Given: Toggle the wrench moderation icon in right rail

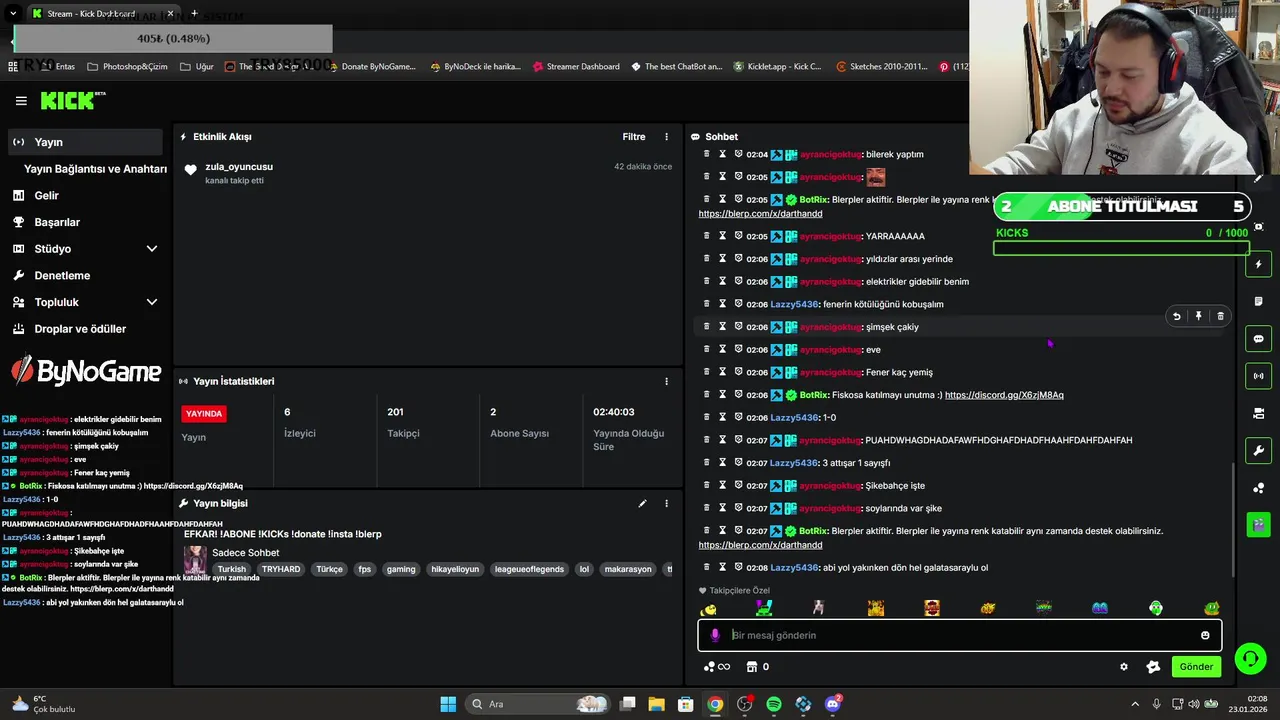Looking at the screenshot, I should 1259,450.
